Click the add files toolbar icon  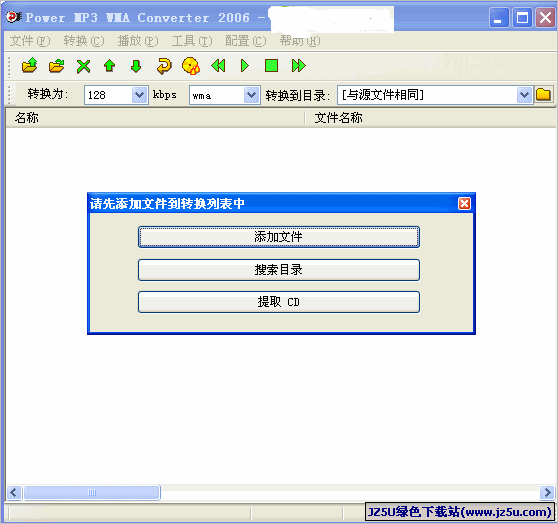[x=30, y=66]
